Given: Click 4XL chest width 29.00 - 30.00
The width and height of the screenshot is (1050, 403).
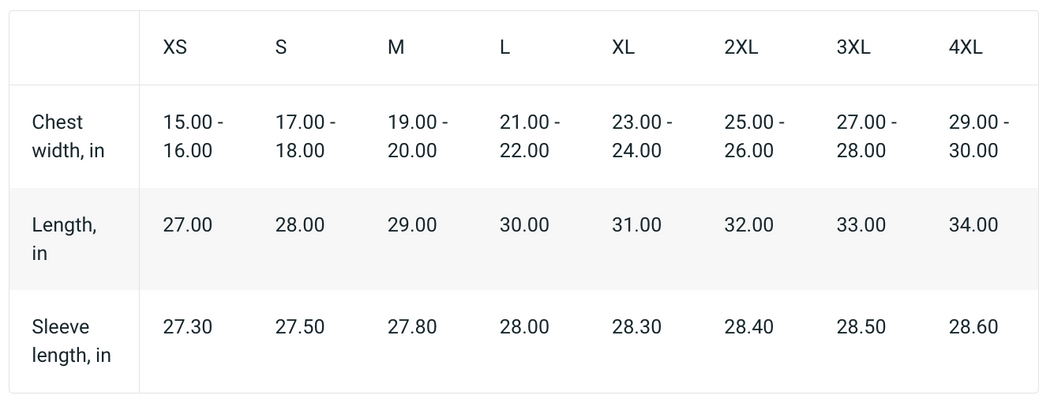Looking at the screenshot, I should click(978, 136).
